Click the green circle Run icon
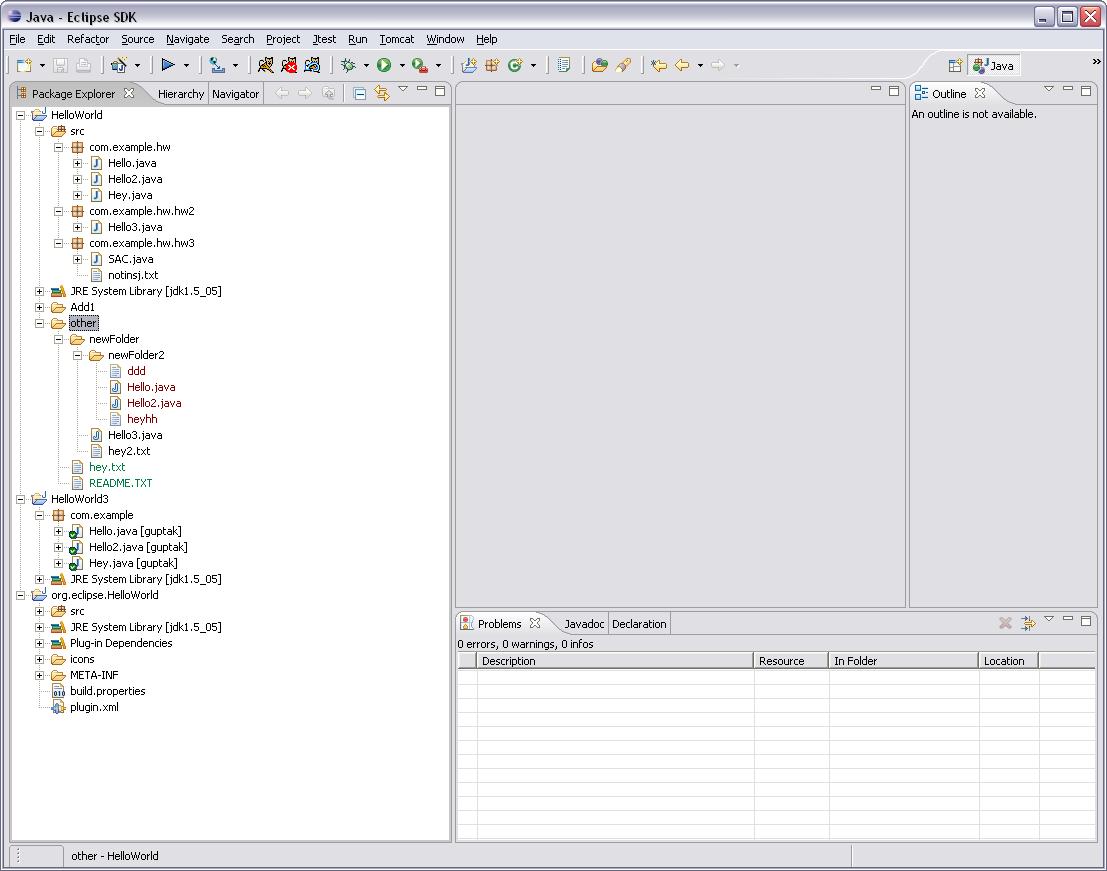Viewport: 1107px width, 871px height. [384, 66]
